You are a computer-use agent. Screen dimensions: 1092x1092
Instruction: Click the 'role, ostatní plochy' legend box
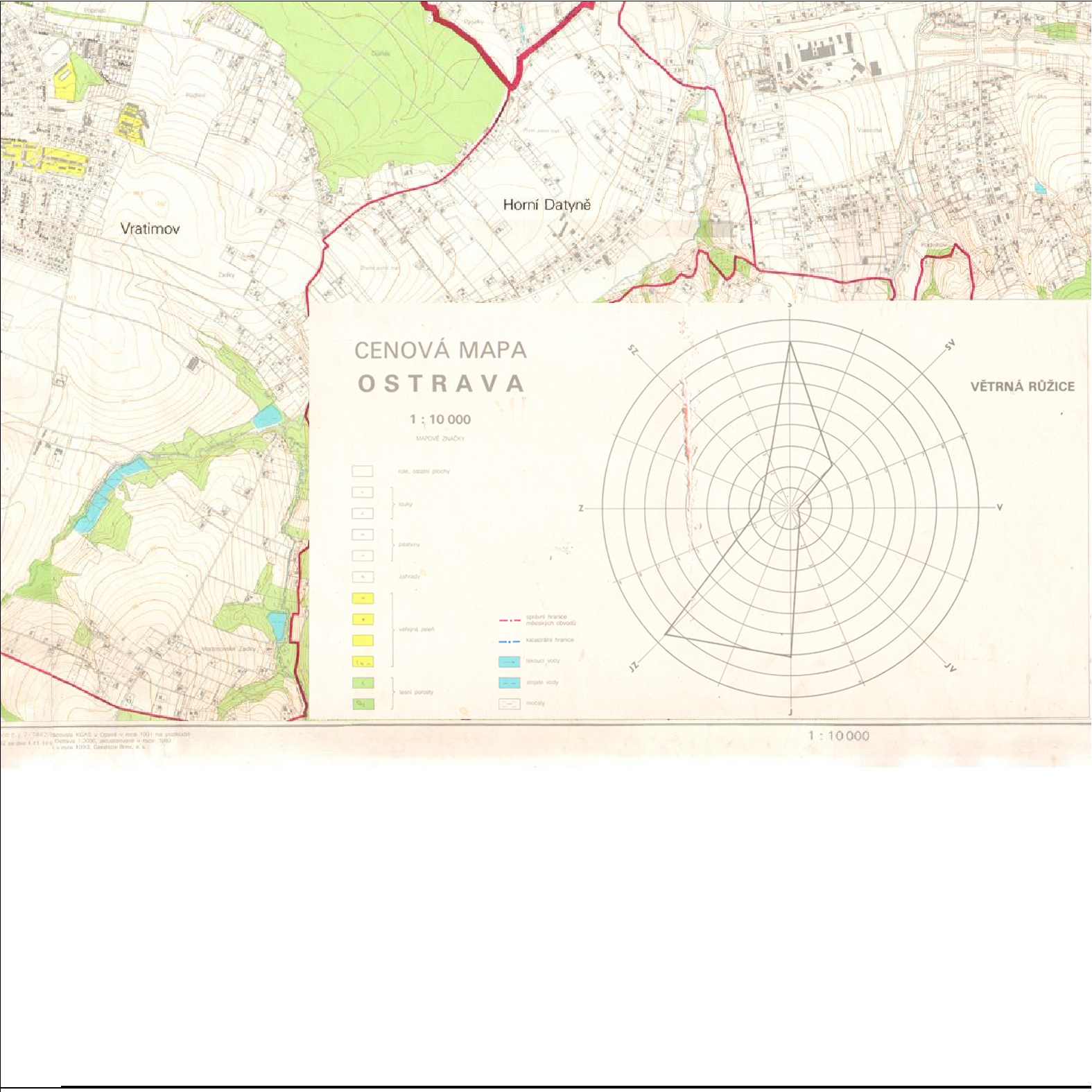tap(363, 471)
